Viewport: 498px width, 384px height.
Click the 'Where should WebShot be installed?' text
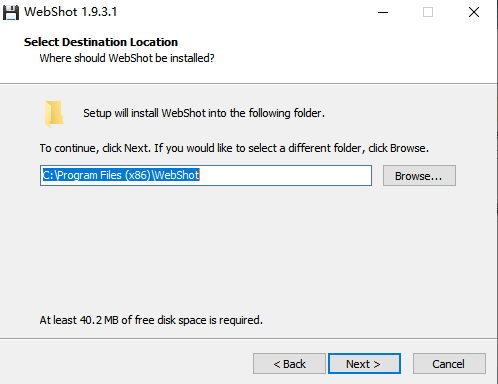127,58
